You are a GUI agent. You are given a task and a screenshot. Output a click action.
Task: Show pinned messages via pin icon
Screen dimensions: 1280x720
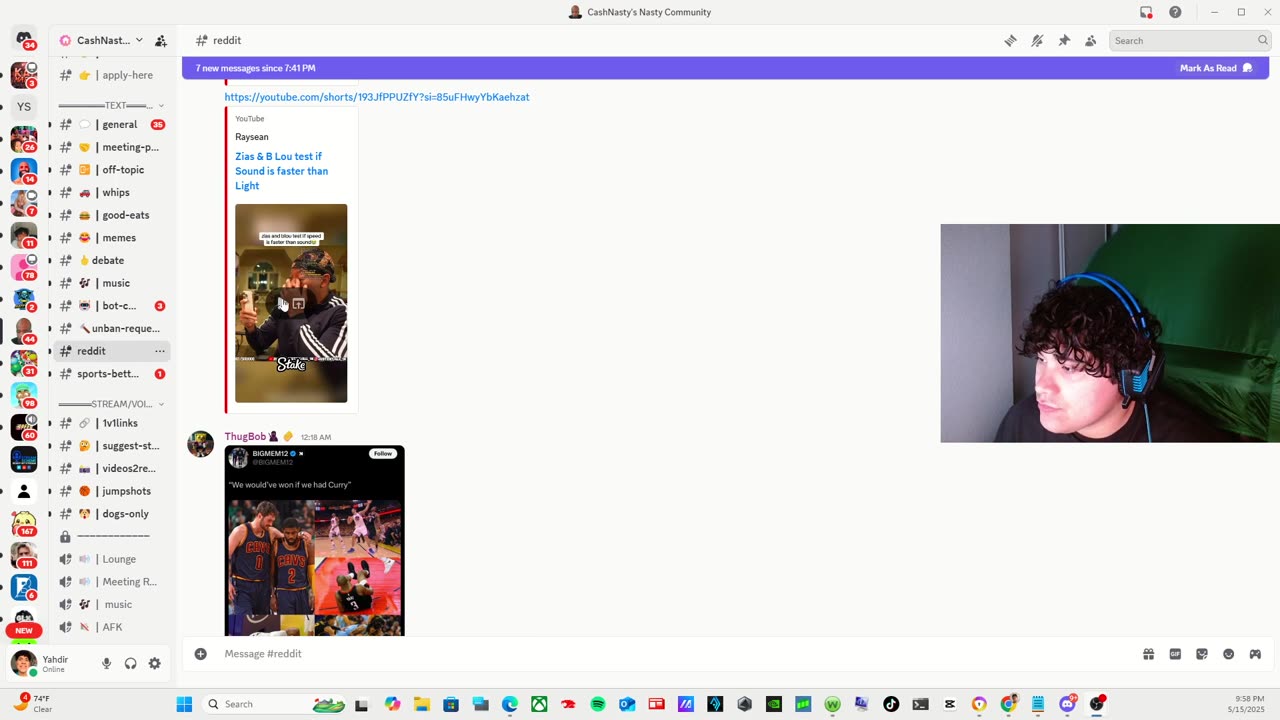click(x=1064, y=41)
